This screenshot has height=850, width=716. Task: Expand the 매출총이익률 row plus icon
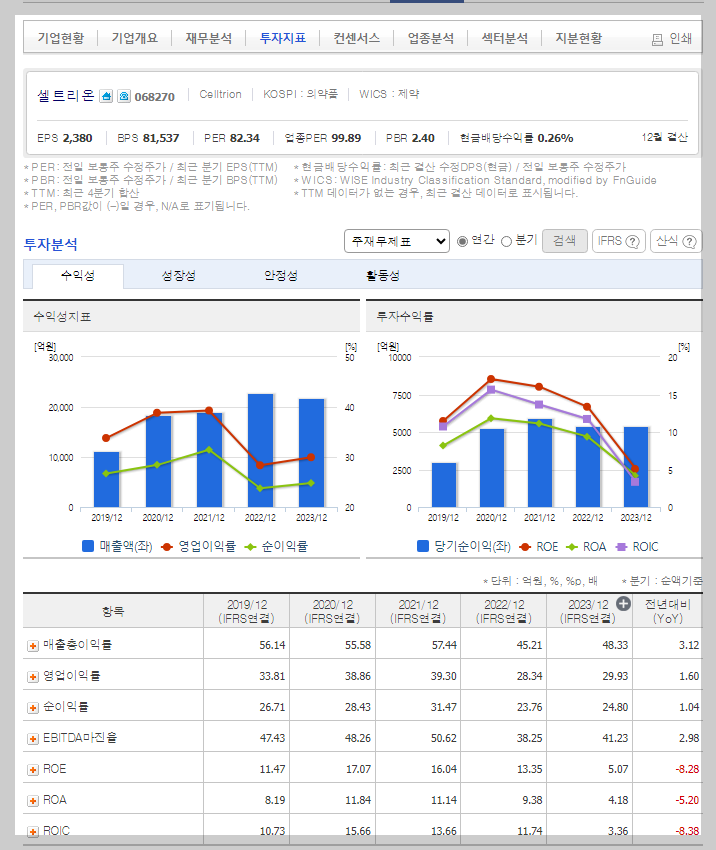[33, 646]
